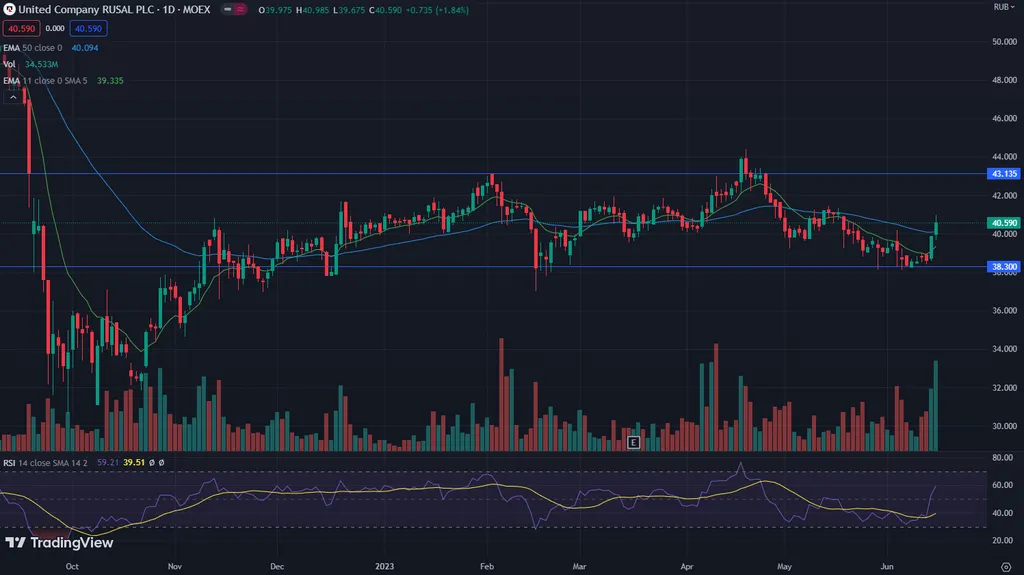Click the 2023 label on time axis

click(382, 565)
